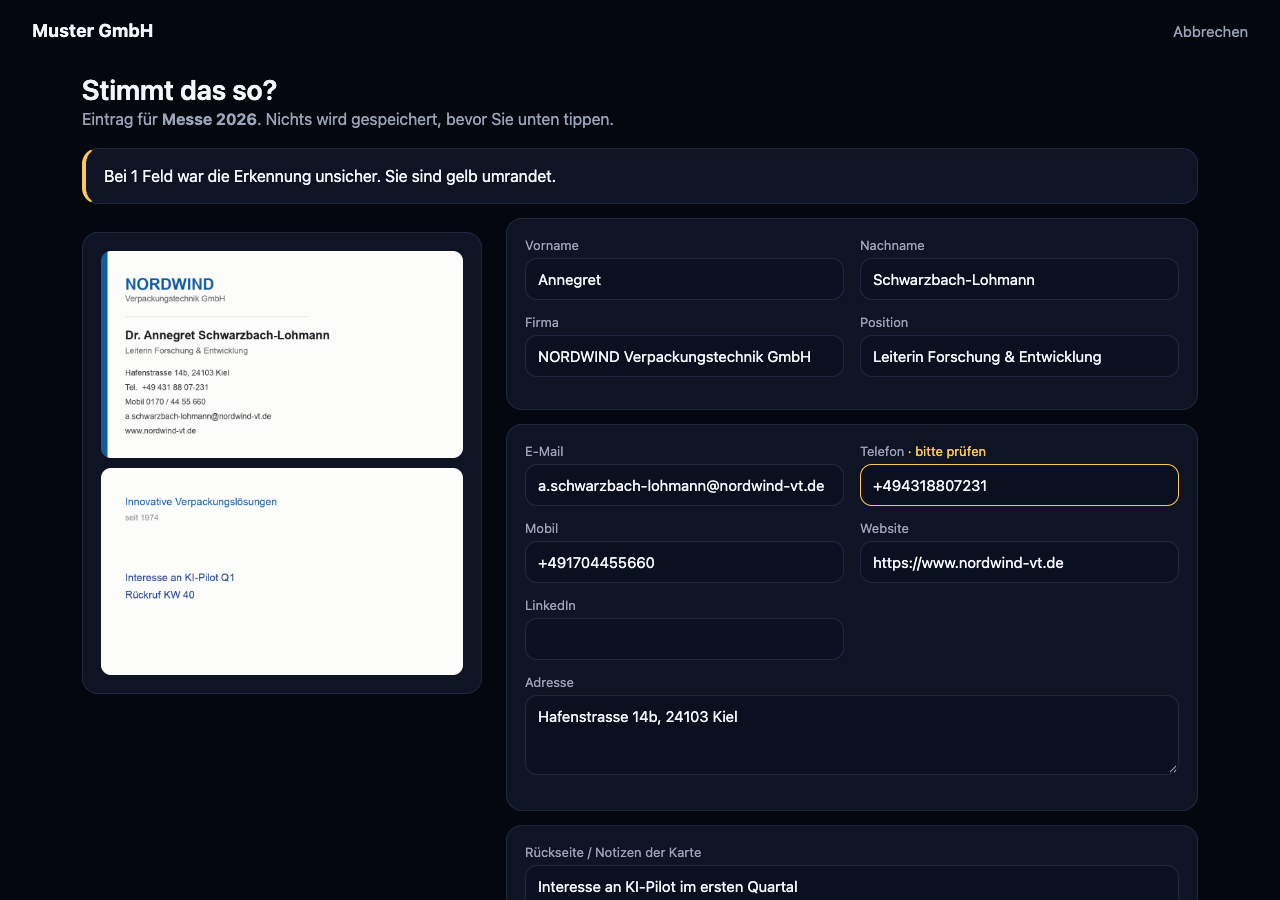Viewport: 1280px width, 900px height.
Task: Edit the Website URL field
Action: tap(1019, 562)
